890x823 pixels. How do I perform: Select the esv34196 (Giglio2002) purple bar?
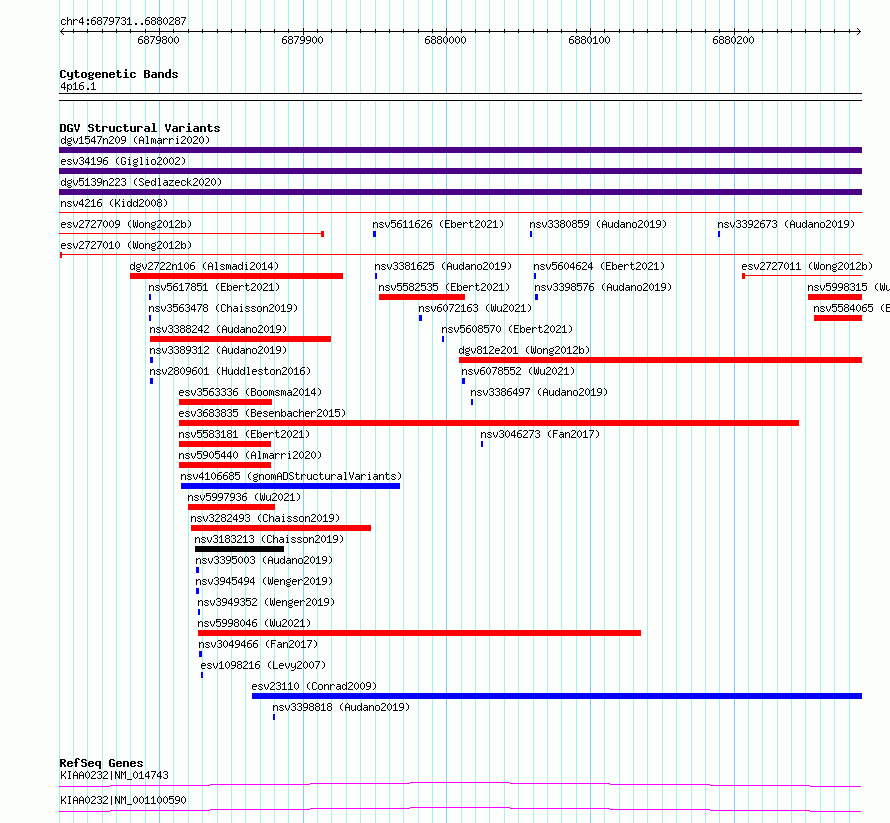pyautogui.click(x=460, y=171)
